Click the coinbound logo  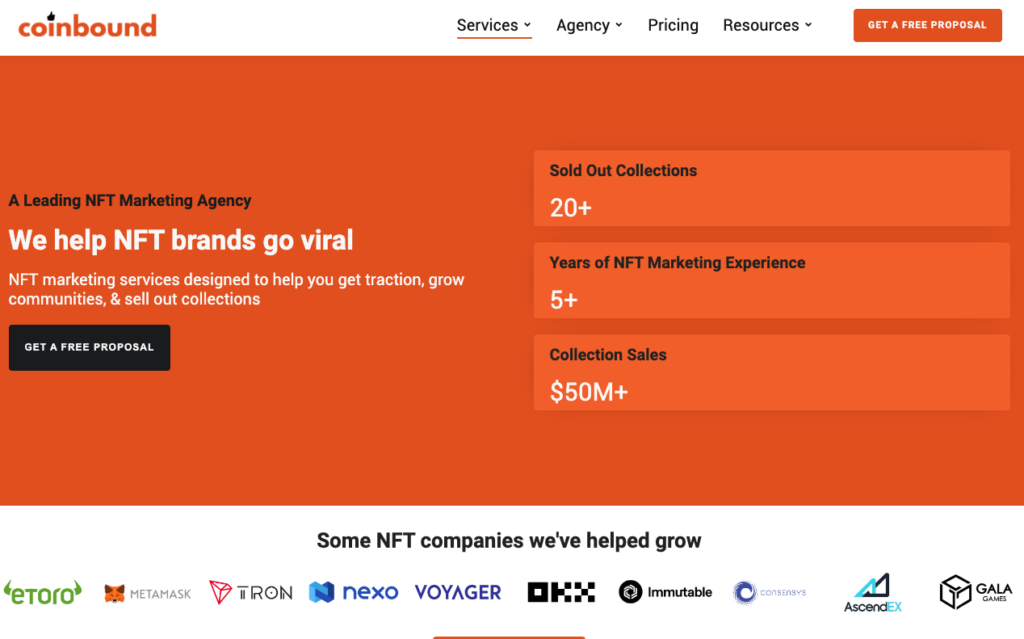pos(88,25)
